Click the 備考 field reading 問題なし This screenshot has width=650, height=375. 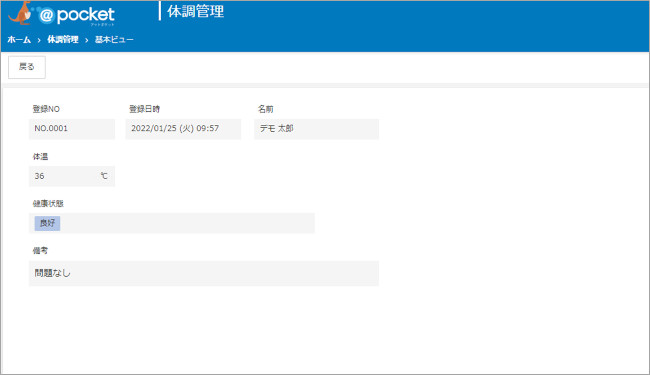pos(204,273)
